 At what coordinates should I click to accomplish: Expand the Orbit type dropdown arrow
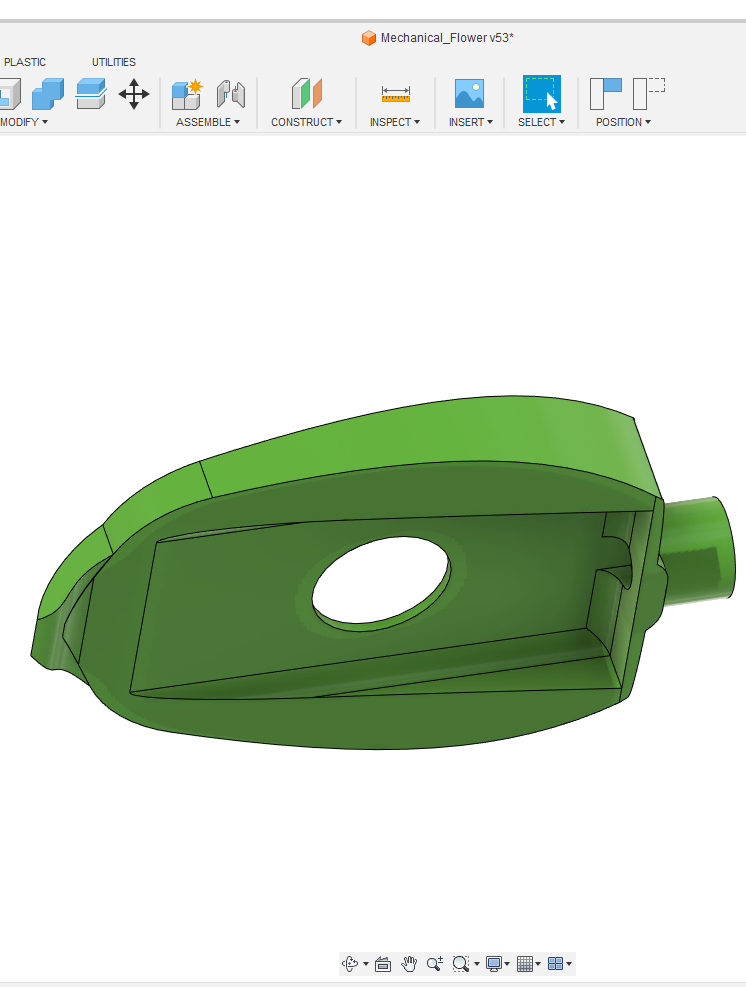(x=366, y=964)
